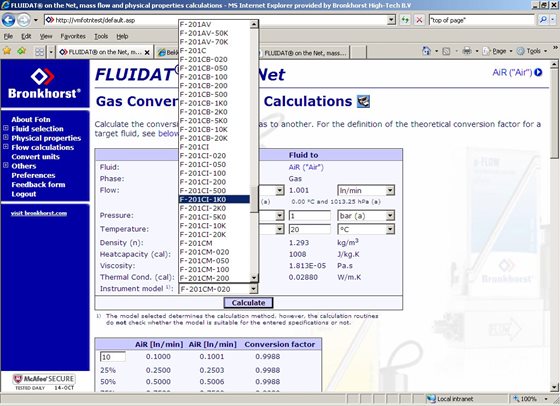
Task: Open the View menu
Action: pyautogui.click(x=46, y=36)
